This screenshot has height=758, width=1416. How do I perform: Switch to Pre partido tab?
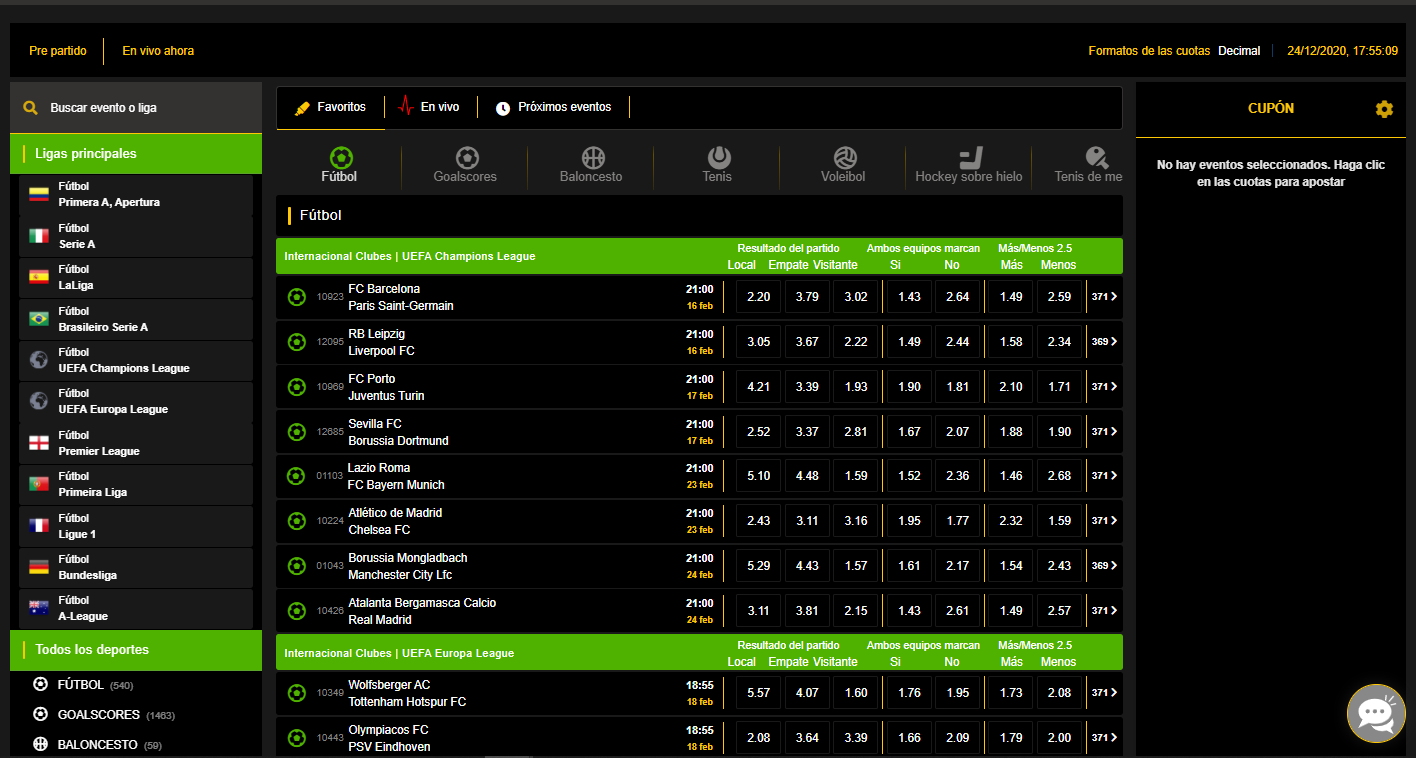(x=58, y=51)
